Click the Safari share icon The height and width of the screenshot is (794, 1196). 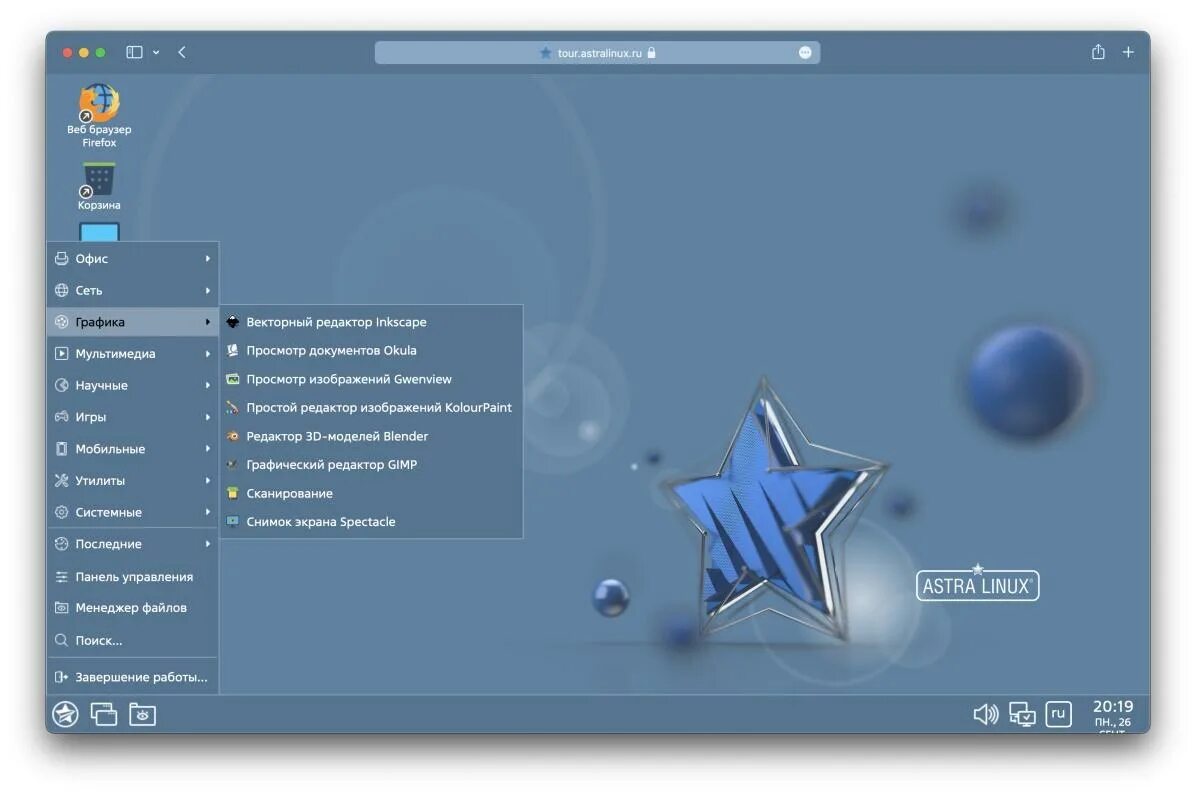coord(1098,51)
